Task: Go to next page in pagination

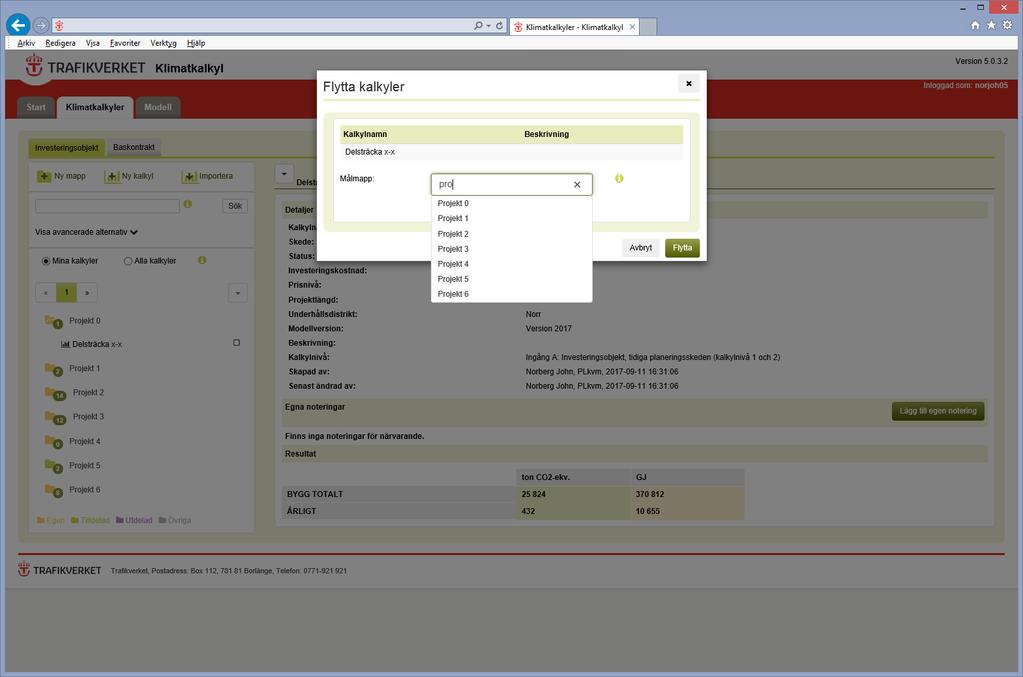Action: pyautogui.click(x=87, y=293)
